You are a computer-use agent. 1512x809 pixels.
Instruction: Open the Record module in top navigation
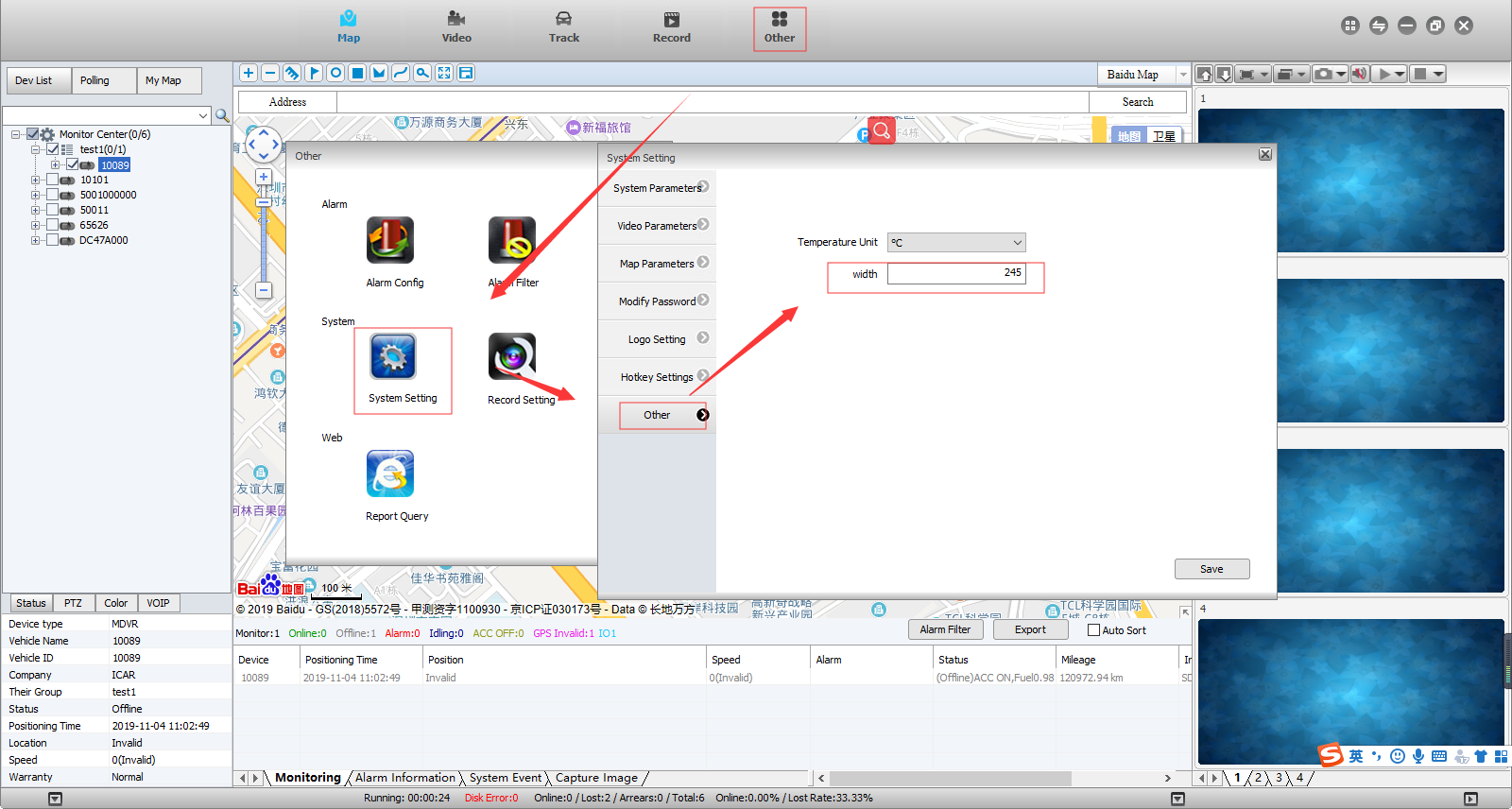tap(672, 27)
